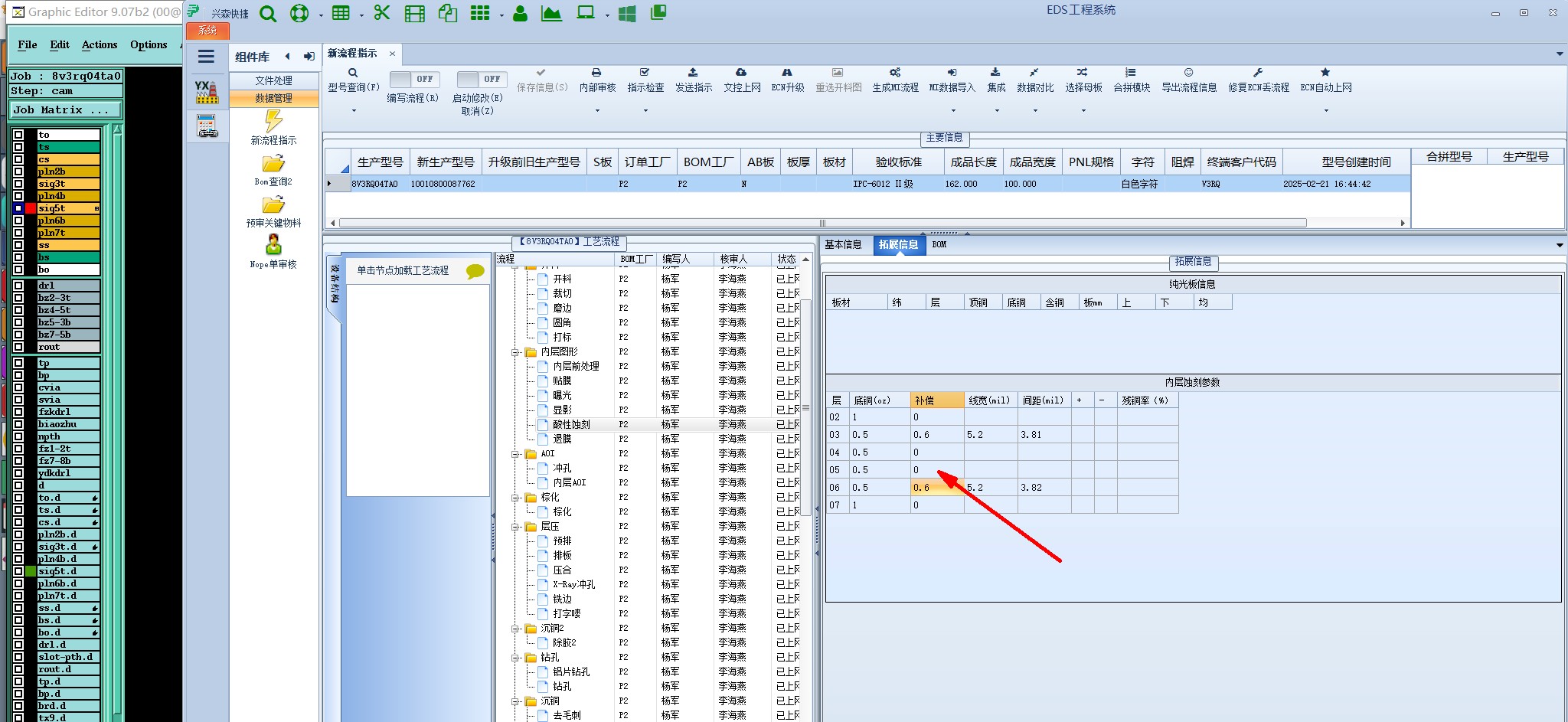
Task: Toggle the 启动修改(E) OFF switch
Action: coord(480,79)
